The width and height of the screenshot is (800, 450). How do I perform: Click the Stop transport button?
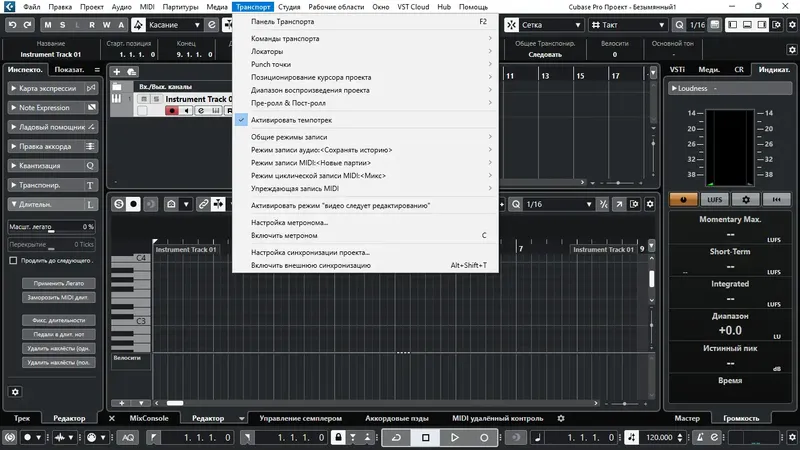(426, 437)
